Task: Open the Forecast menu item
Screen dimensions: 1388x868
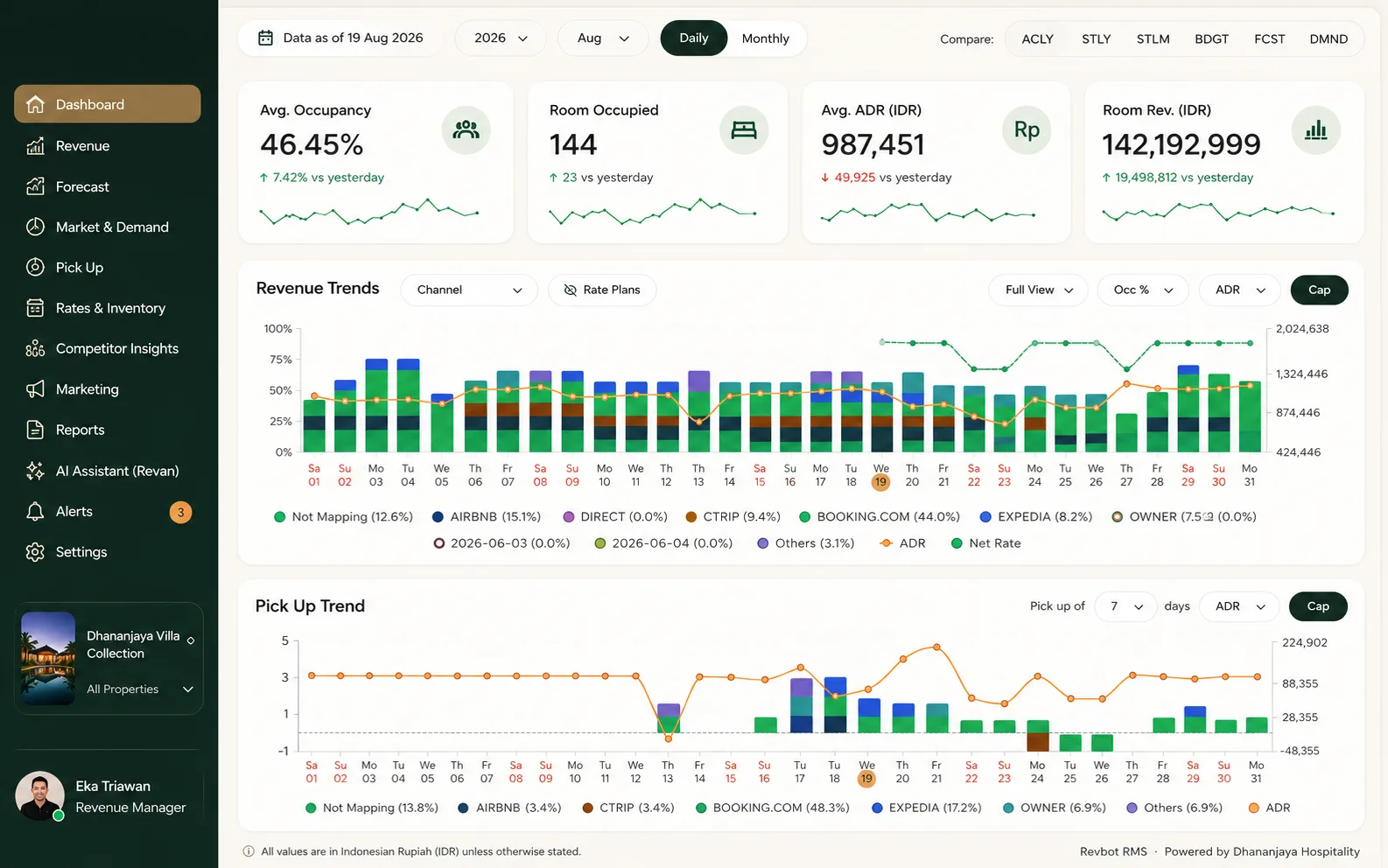Action: pyautogui.click(x=108, y=186)
